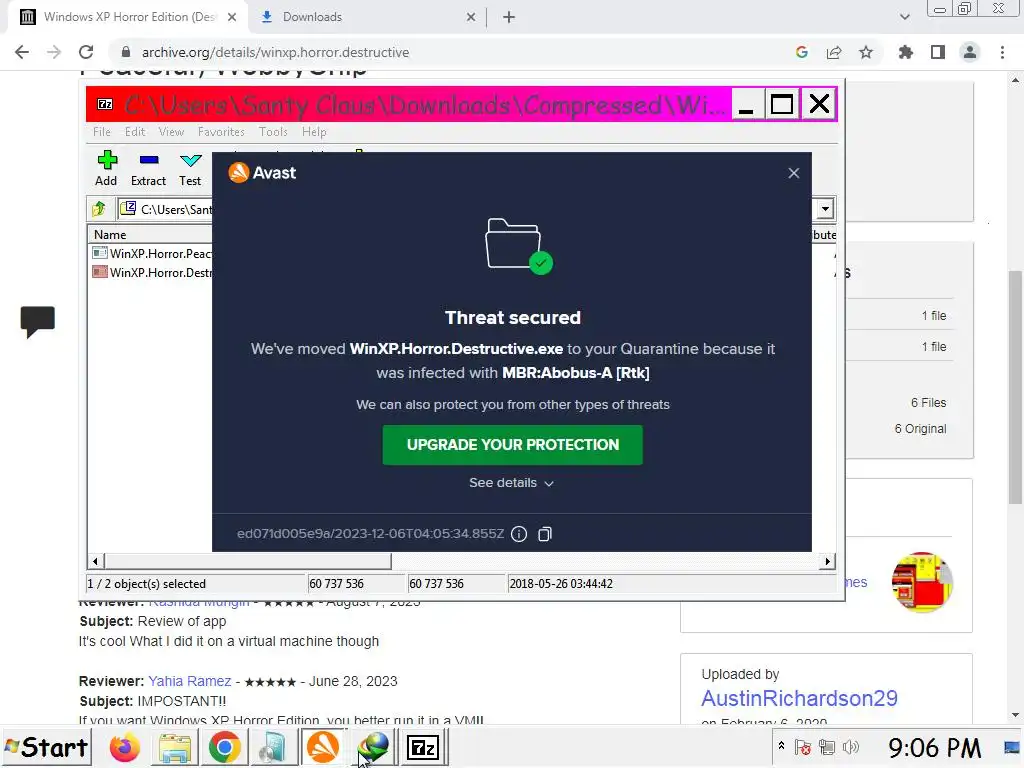Viewport: 1024px width, 768px height.
Task: Click the right arrow of 7-Zip horizontal scrollbar
Action: (827, 561)
